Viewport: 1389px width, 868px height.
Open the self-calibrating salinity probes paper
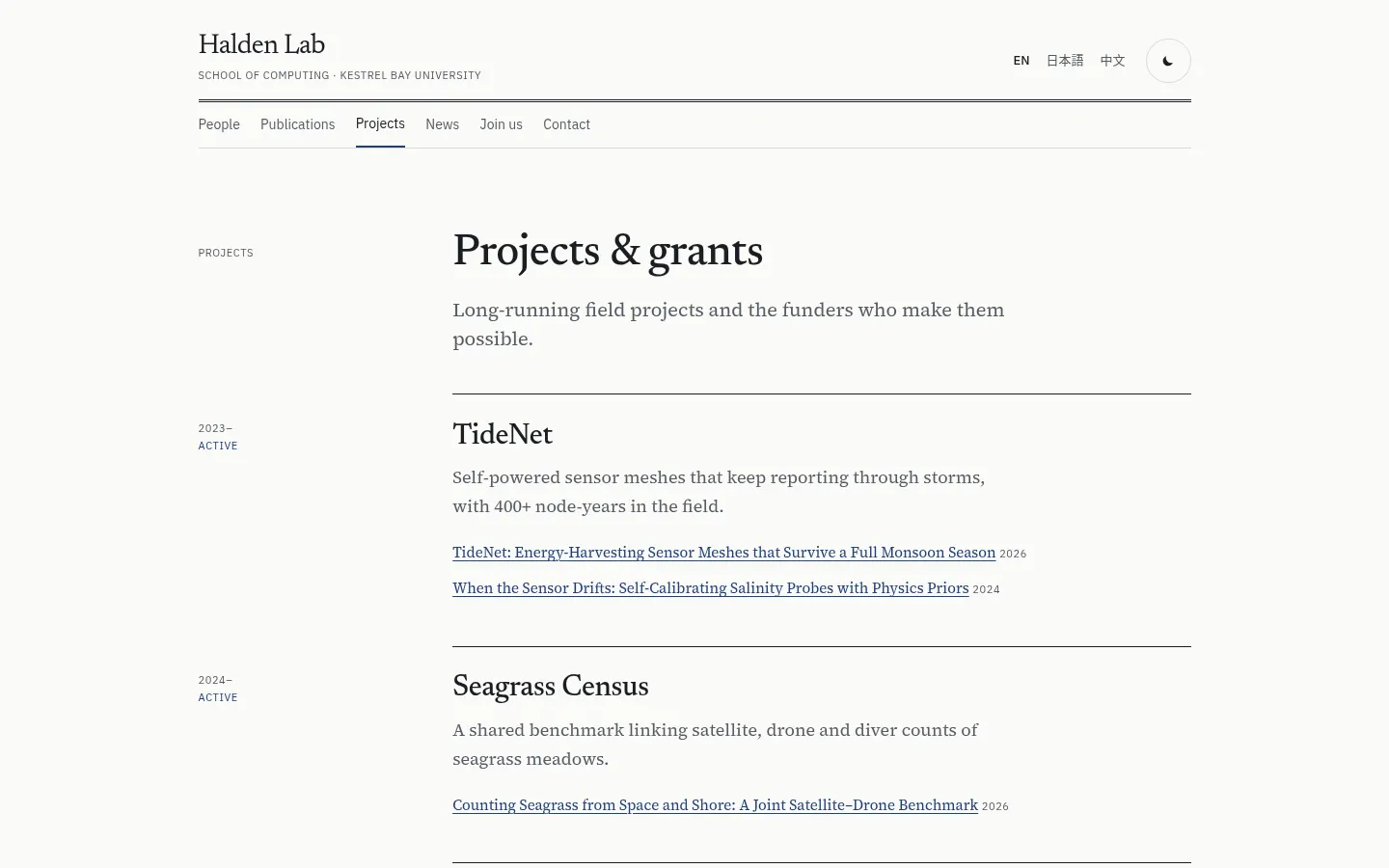[711, 588]
